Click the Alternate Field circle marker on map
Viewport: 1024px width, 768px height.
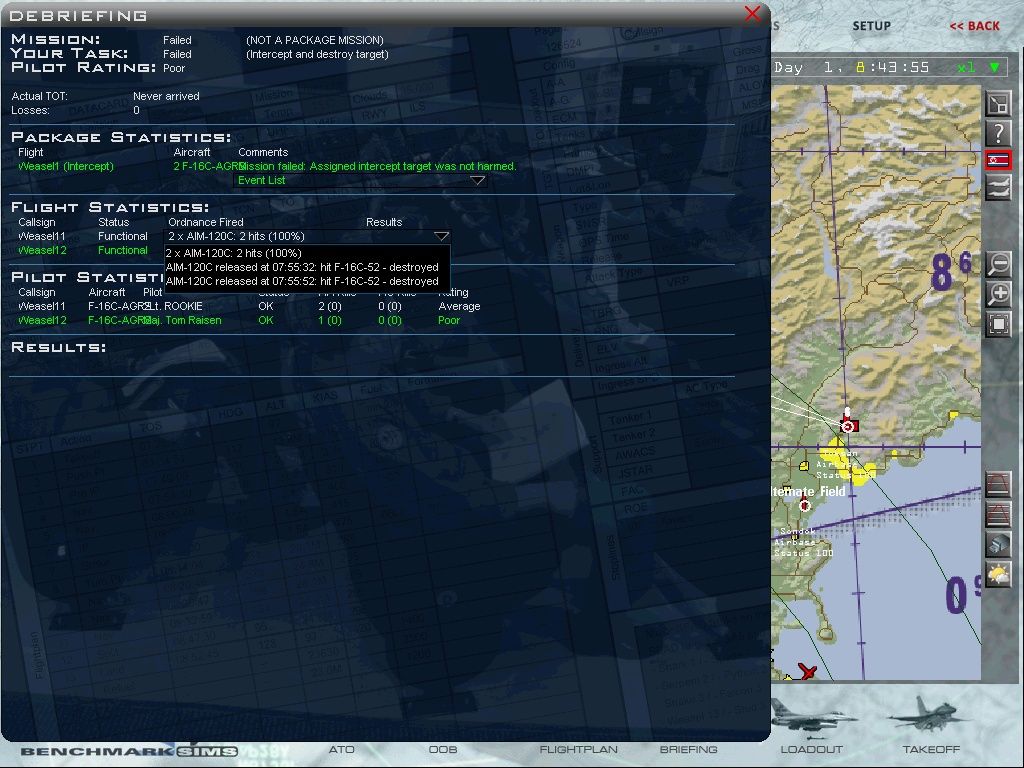[805, 505]
